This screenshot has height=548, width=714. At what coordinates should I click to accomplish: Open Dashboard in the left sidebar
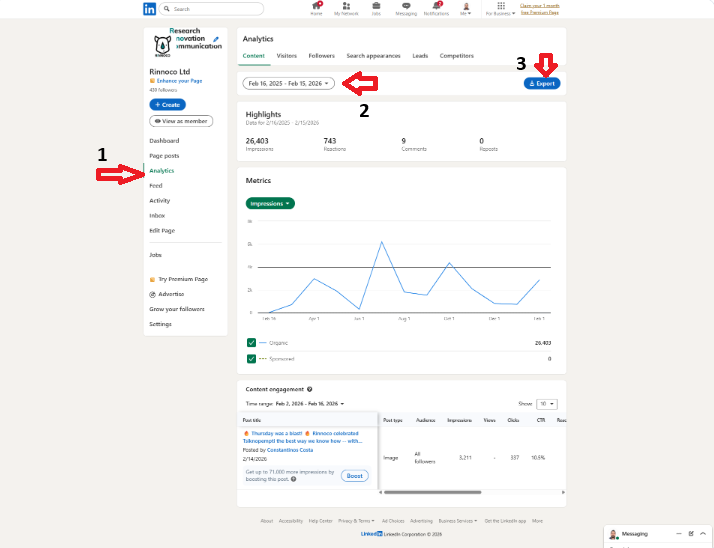[164, 141]
